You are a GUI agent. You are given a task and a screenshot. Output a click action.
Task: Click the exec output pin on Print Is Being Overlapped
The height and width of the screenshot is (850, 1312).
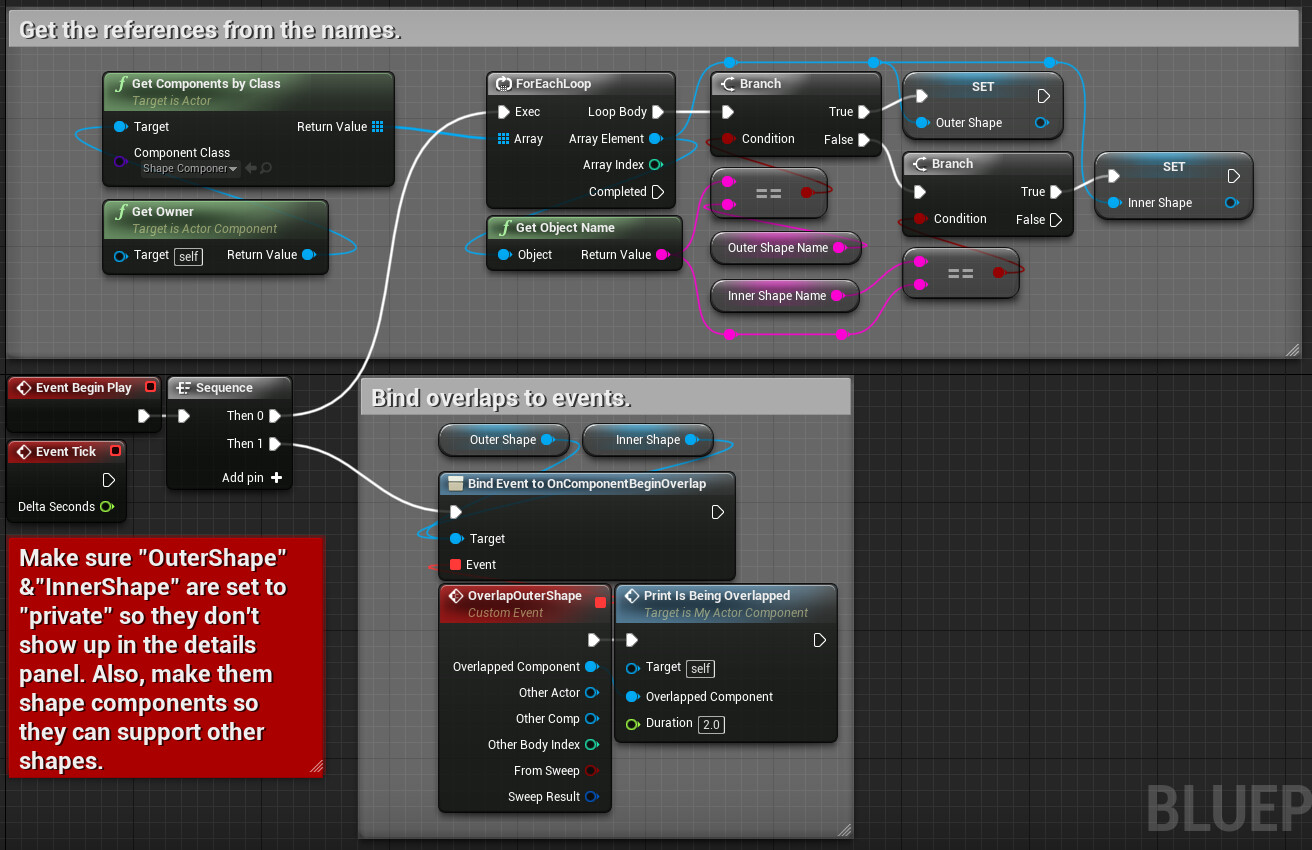pyautogui.click(x=820, y=640)
